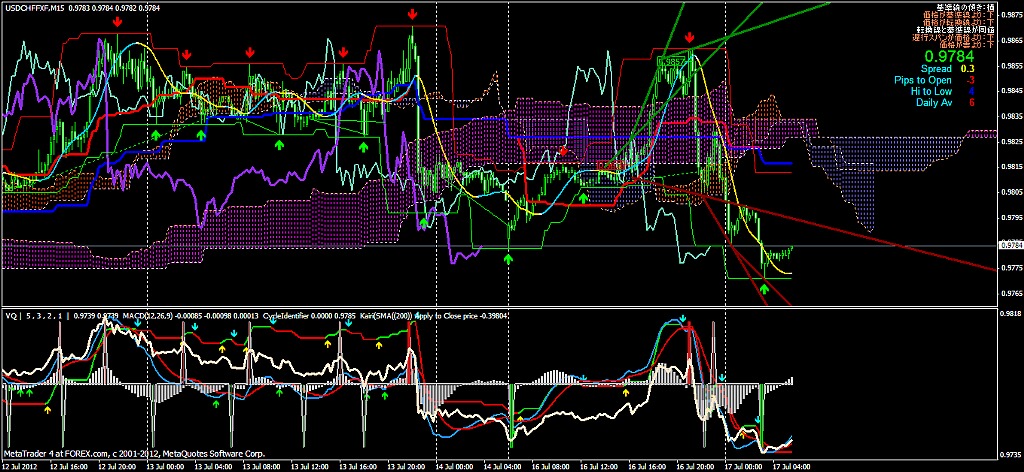Click the leftmost red down arrow signal
Viewport: 1024px width, 472px height.
click(x=119, y=21)
